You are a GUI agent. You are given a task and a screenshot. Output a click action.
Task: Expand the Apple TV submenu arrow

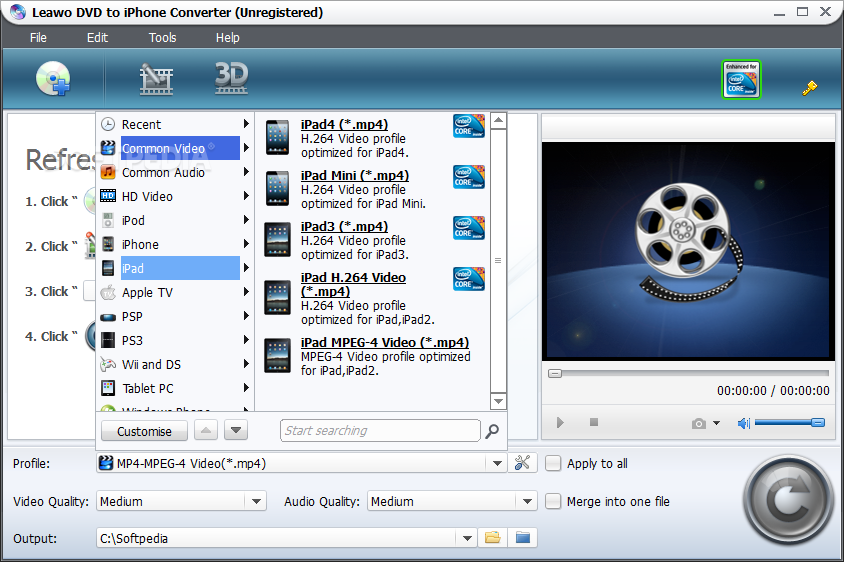pyautogui.click(x=246, y=292)
